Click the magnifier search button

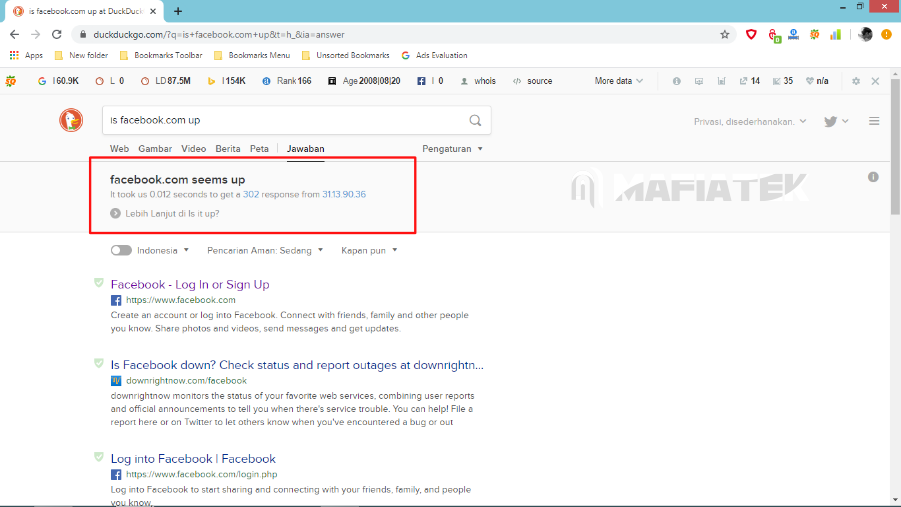tap(475, 120)
